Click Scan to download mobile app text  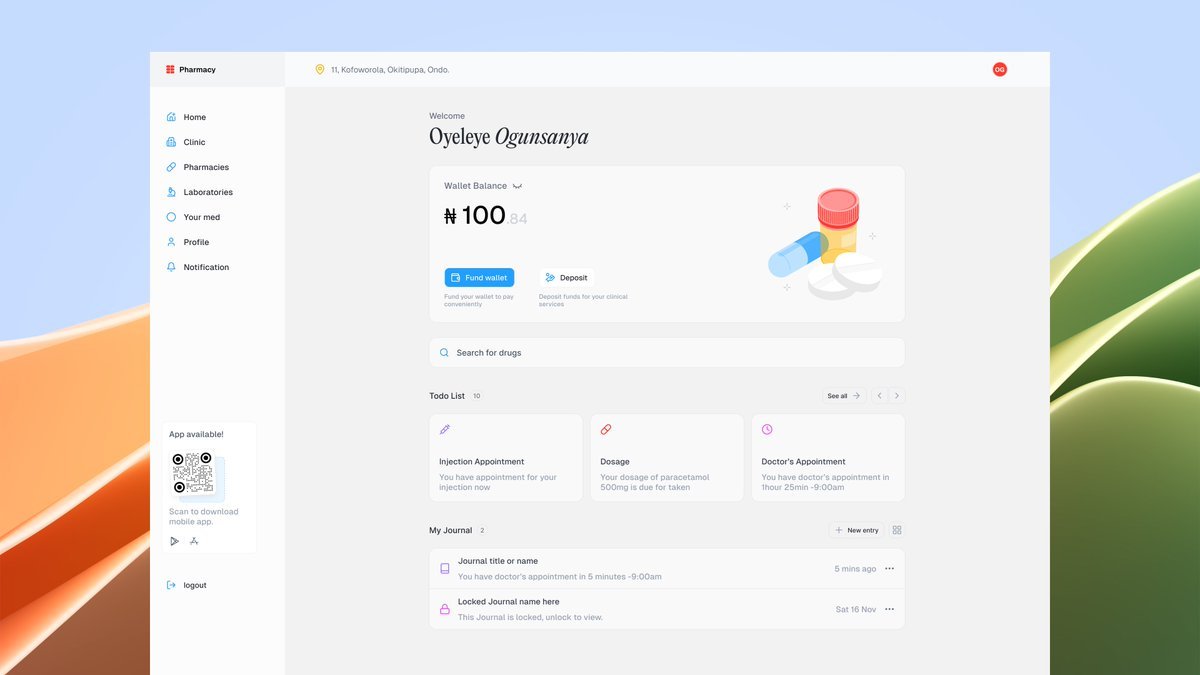click(x=204, y=516)
